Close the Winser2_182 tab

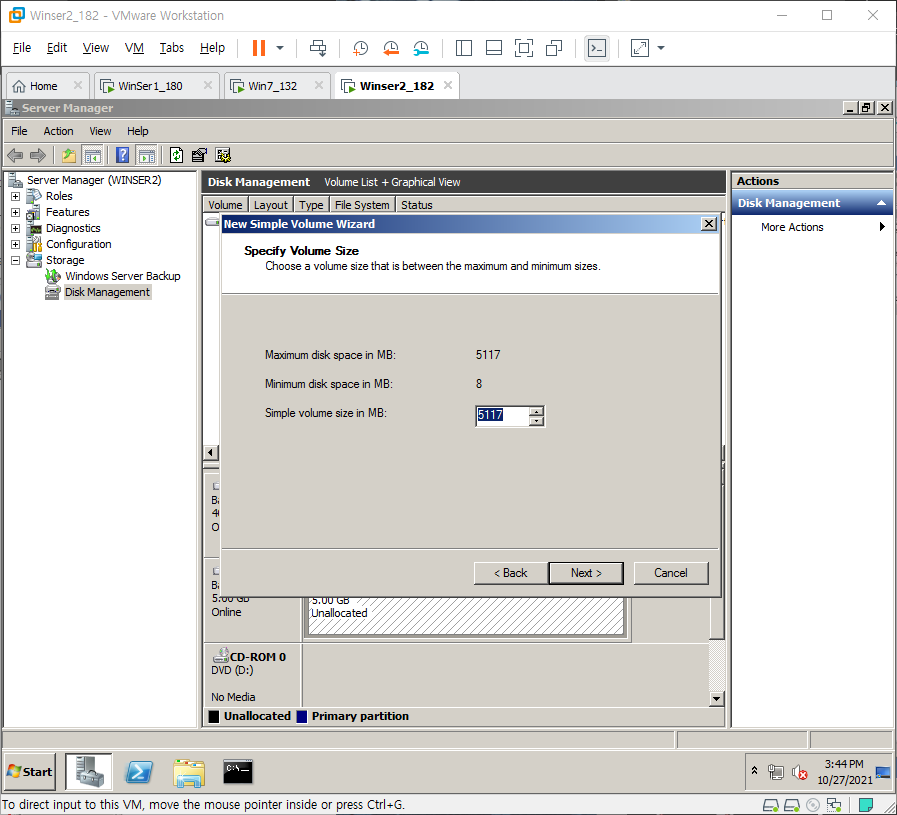448,85
